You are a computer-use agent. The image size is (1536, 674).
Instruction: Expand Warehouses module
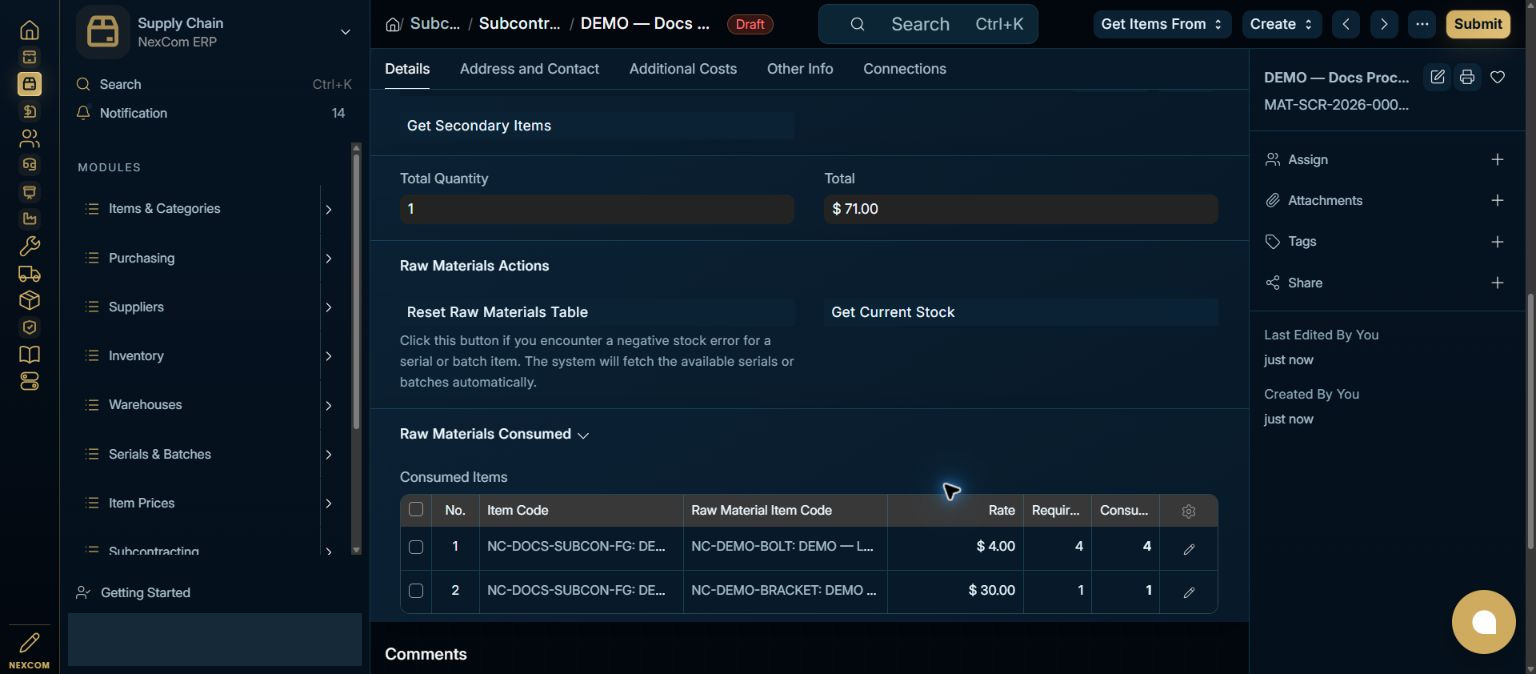point(327,405)
